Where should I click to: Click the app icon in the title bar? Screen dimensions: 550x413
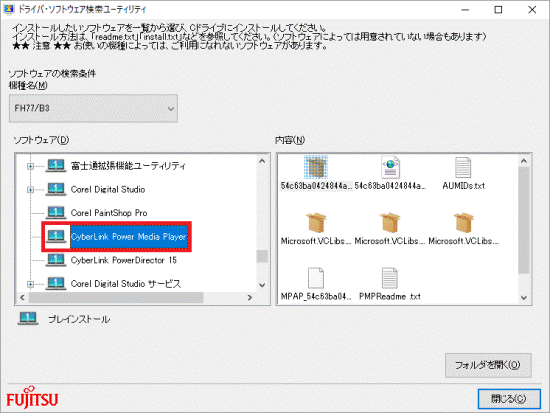tap(8, 9)
